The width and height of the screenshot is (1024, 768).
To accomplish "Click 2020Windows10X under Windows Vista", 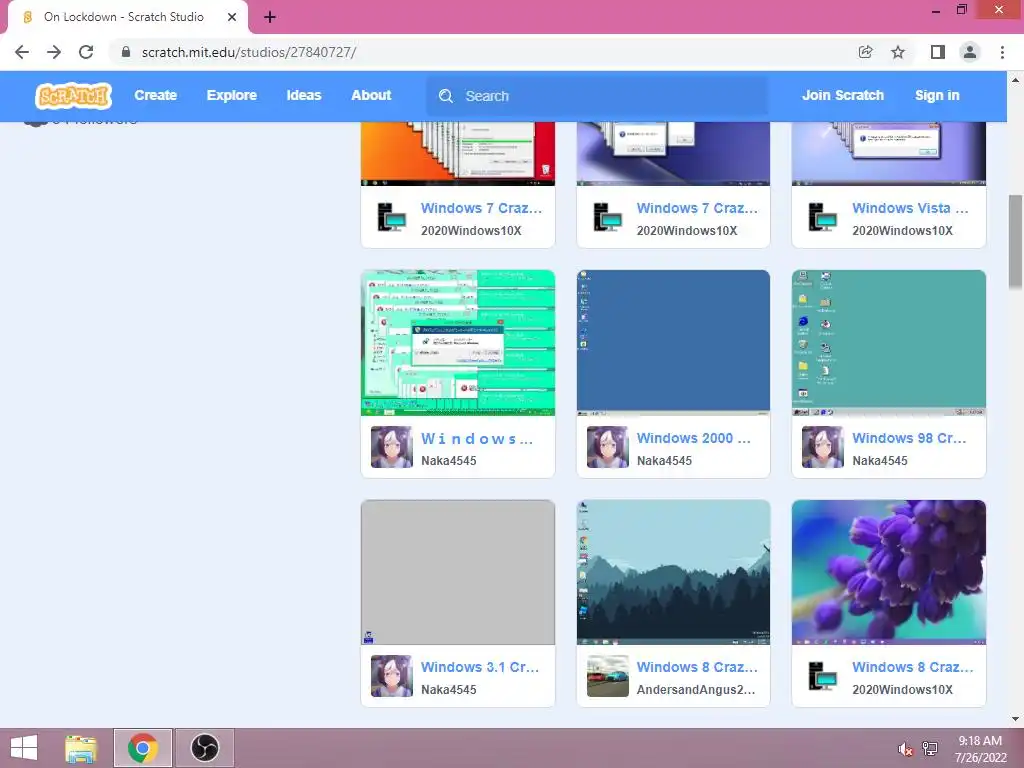I will point(903,231).
